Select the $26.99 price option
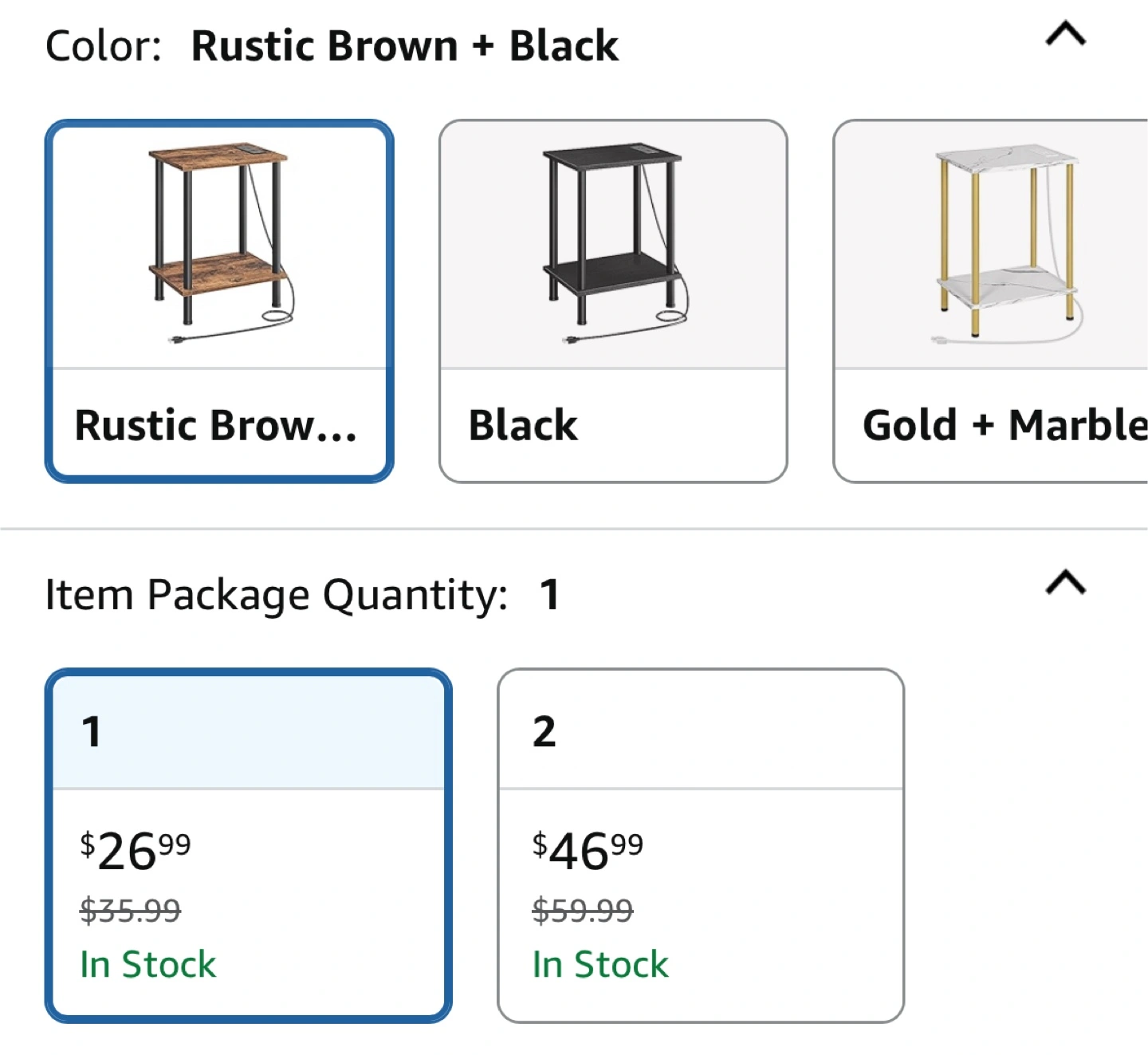Image resolution: width=1148 pixels, height=1055 pixels. point(136,850)
